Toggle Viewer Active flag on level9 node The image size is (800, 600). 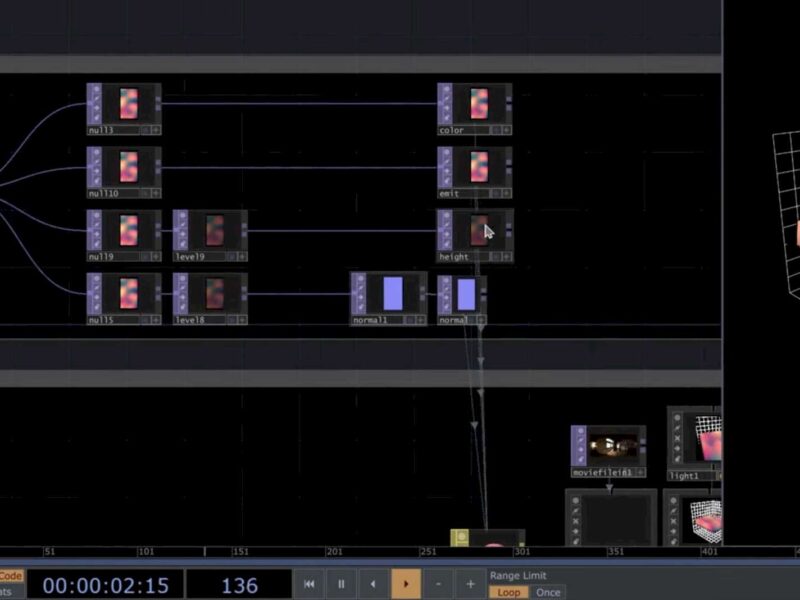(x=183, y=215)
